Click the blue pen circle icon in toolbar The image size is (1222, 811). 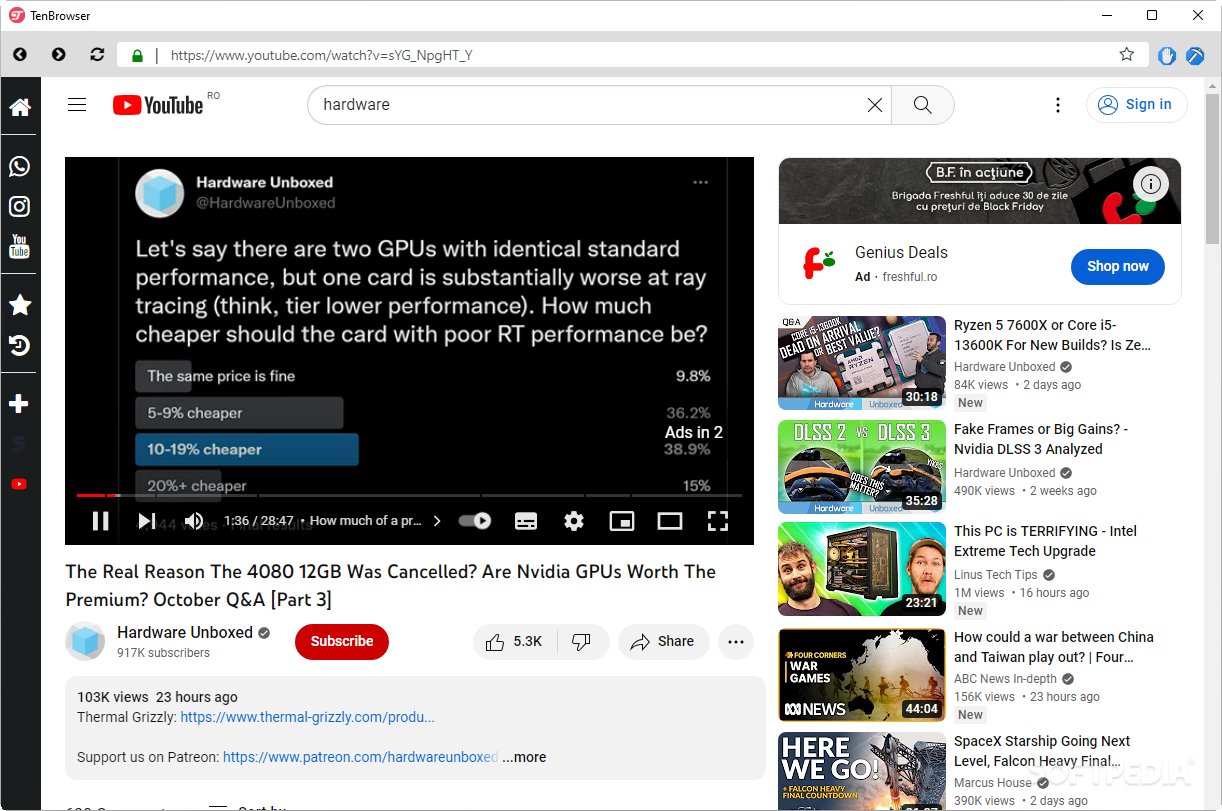click(x=1195, y=55)
